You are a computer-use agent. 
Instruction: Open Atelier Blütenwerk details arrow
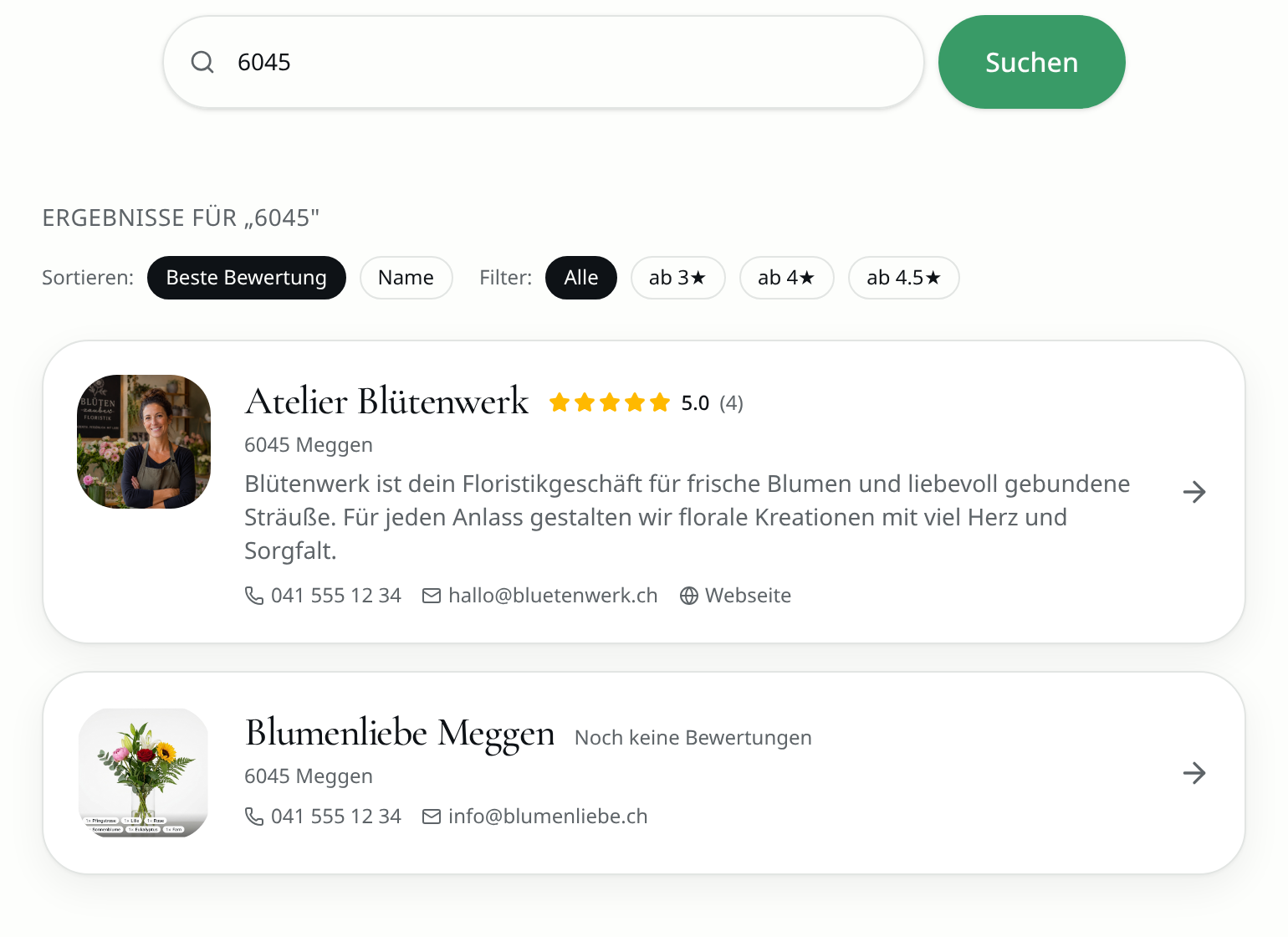click(1194, 492)
